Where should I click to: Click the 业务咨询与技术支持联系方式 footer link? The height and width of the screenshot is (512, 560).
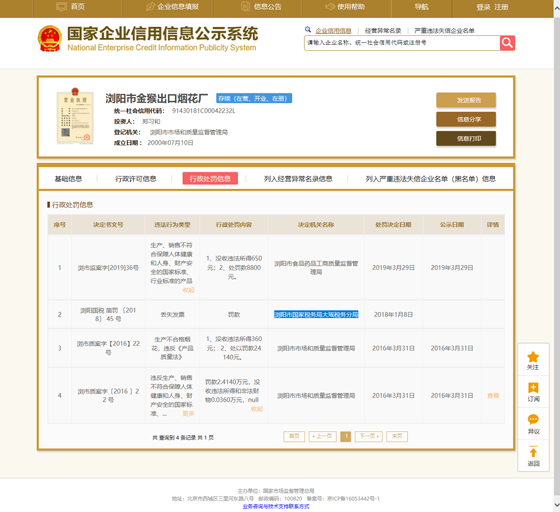(x=276, y=506)
